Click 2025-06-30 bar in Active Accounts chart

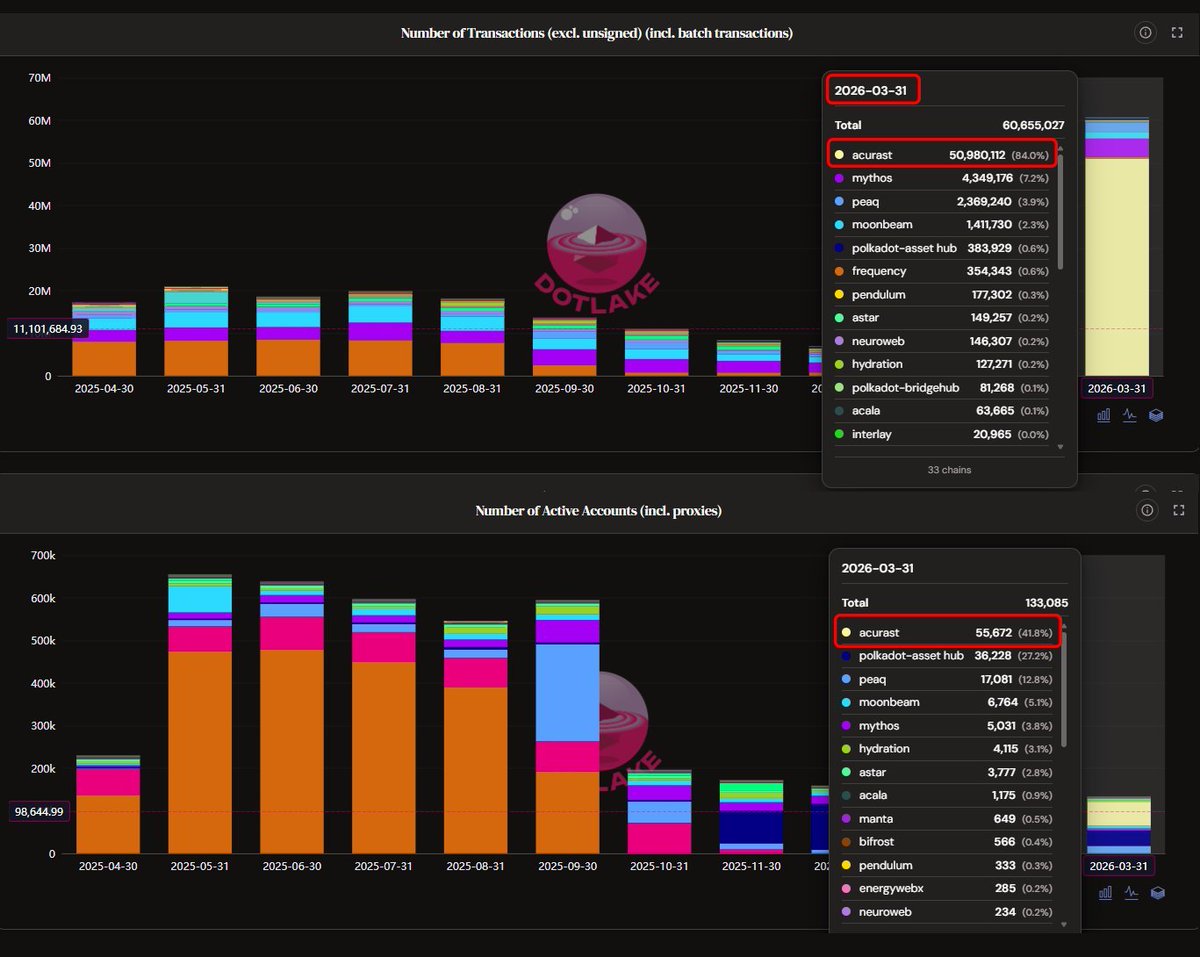pos(291,717)
